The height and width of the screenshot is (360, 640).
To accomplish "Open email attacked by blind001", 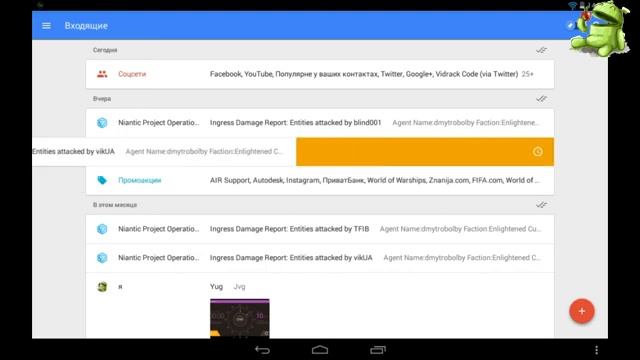I will tap(320, 122).
